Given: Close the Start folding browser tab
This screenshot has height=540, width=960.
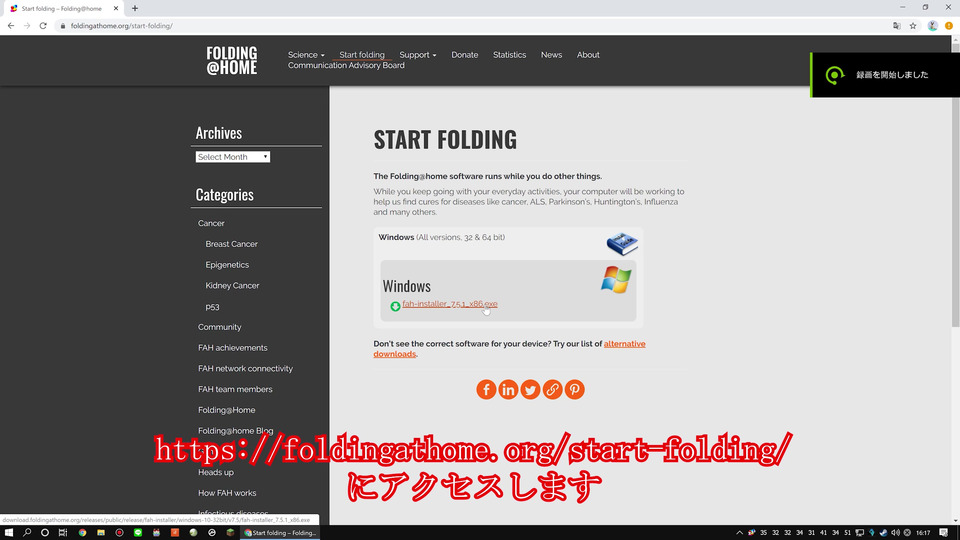Looking at the screenshot, I should [116, 9].
